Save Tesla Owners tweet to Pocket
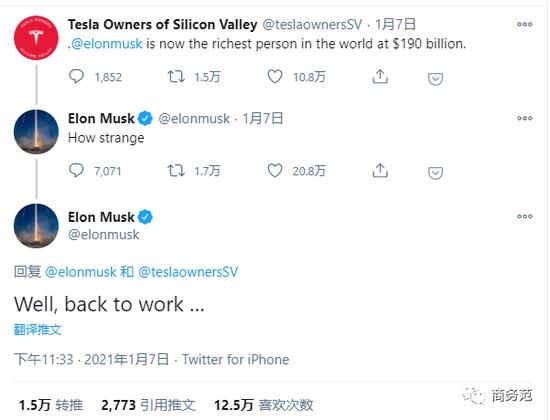 point(435,79)
